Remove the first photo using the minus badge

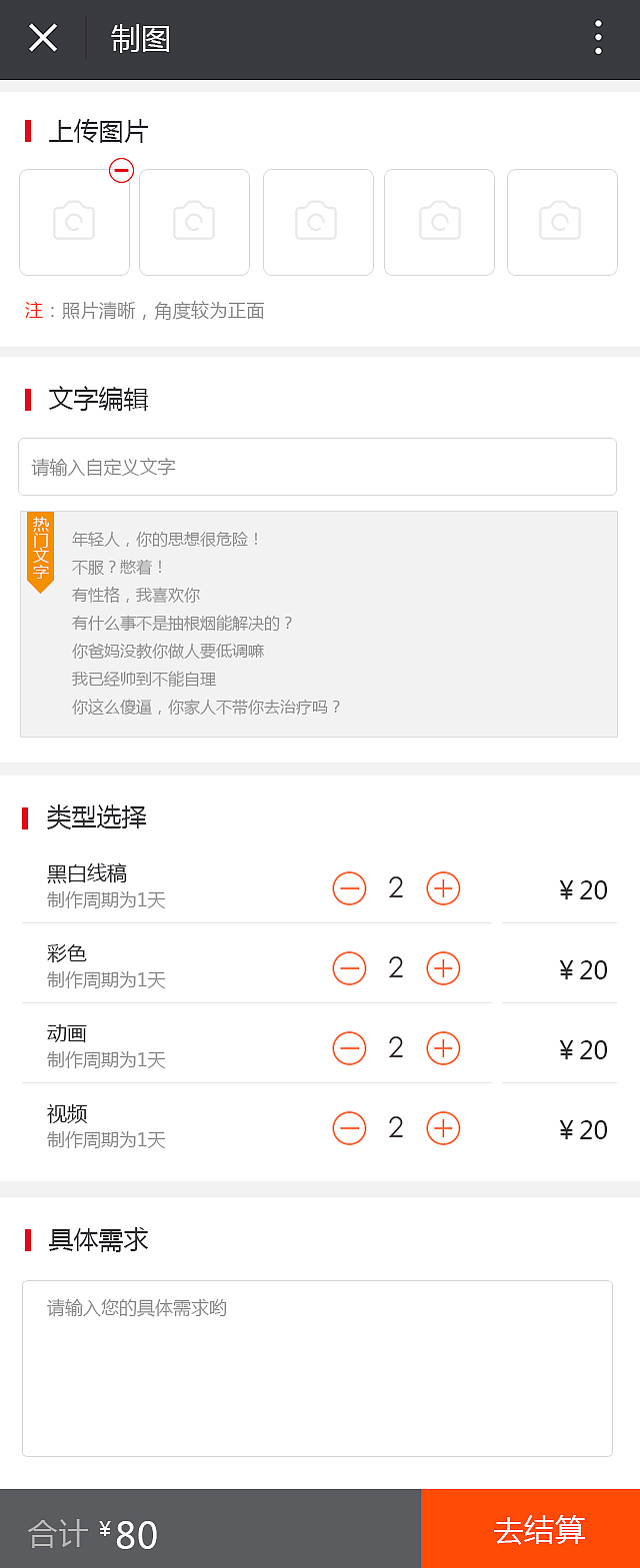[121, 171]
